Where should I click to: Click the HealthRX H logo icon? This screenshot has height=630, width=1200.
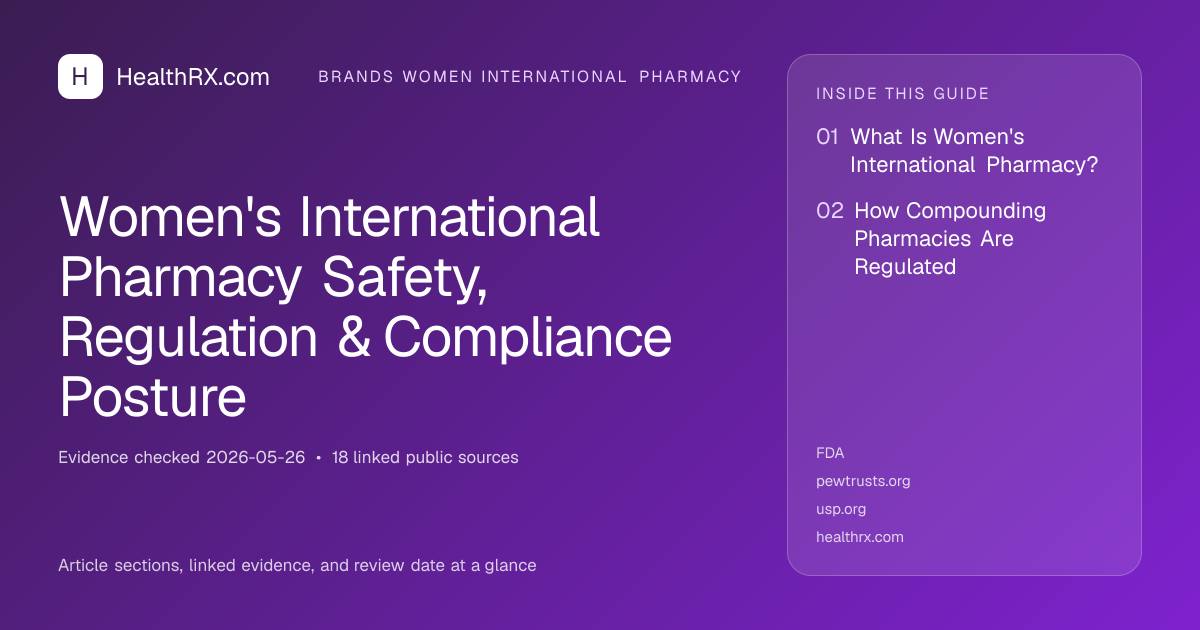[80, 77]
